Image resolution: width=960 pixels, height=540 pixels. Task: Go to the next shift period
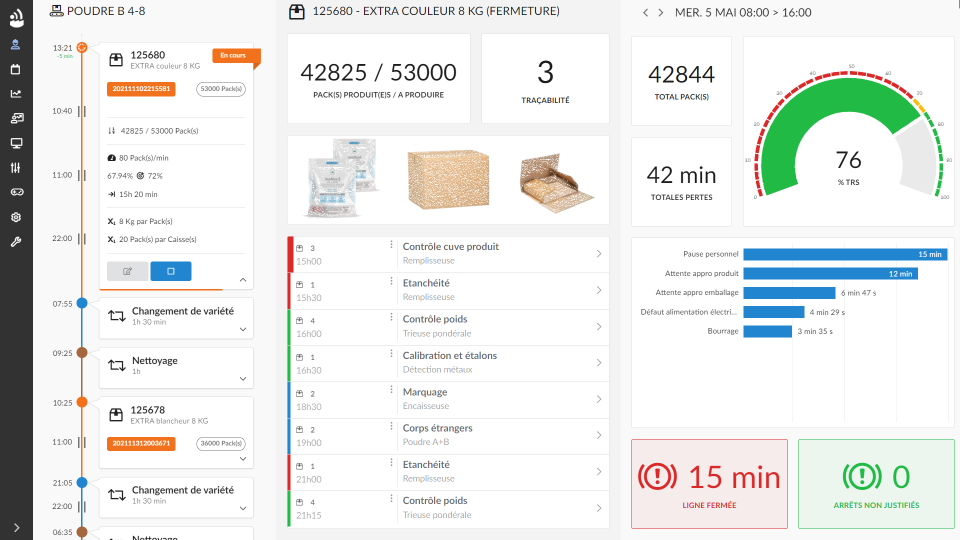click(x=661, y=13)
